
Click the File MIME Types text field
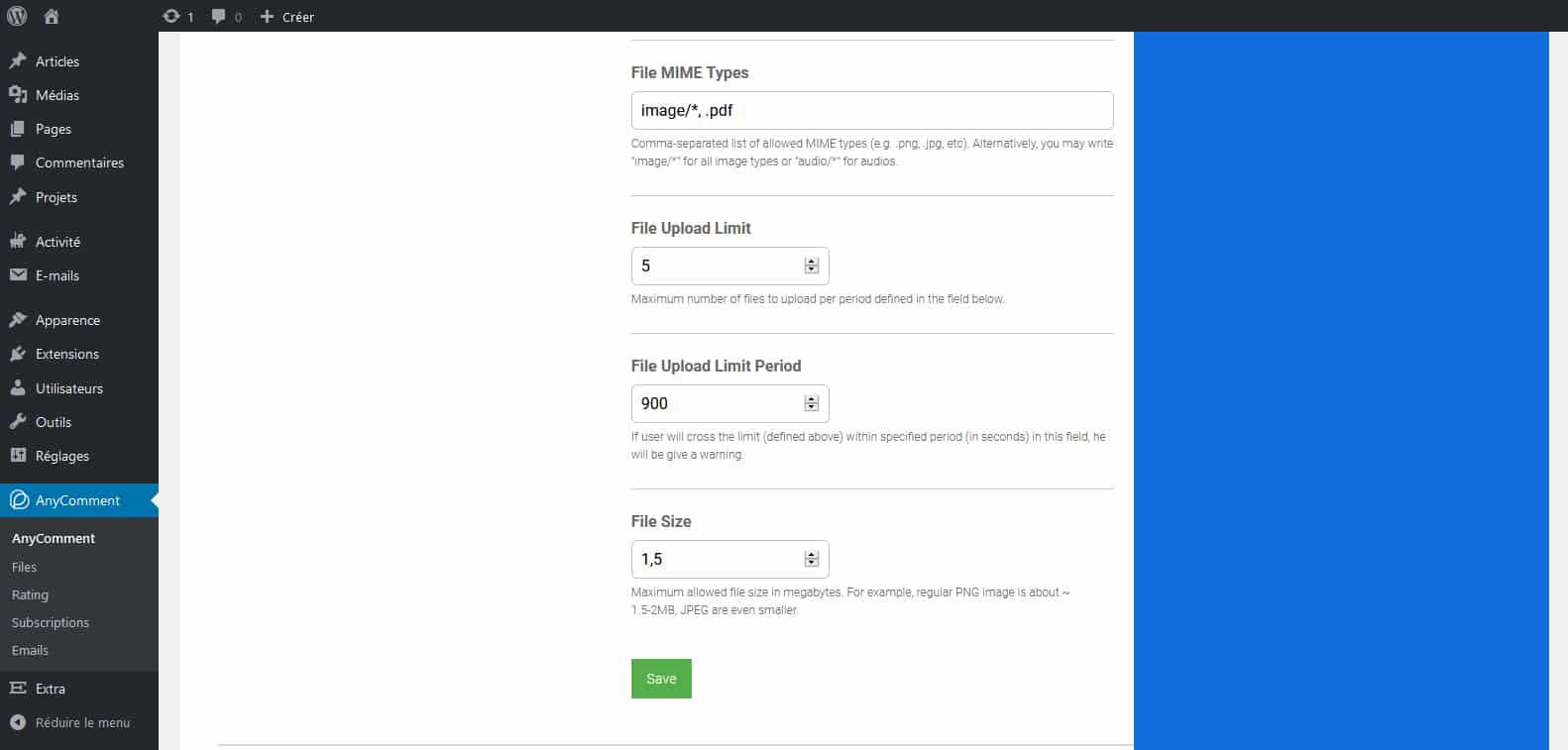coord(871,110)
